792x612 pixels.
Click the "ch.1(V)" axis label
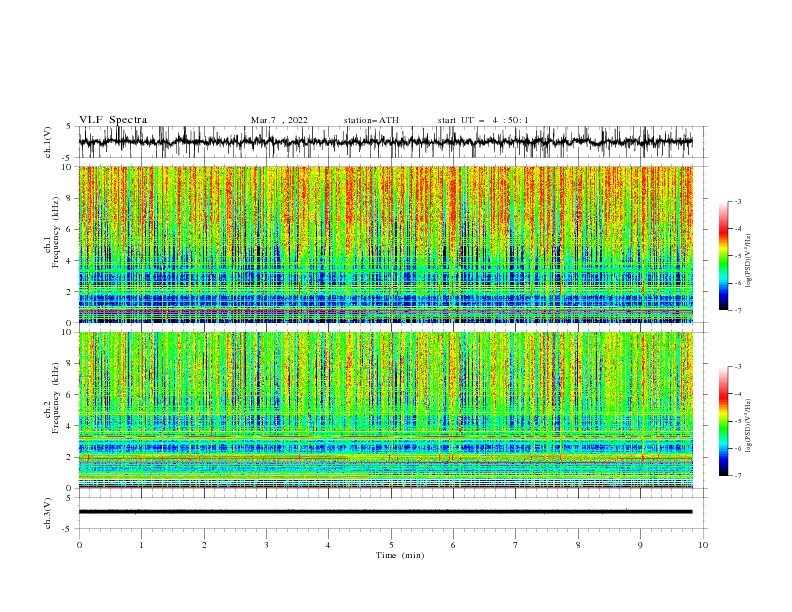click(48, 142)
